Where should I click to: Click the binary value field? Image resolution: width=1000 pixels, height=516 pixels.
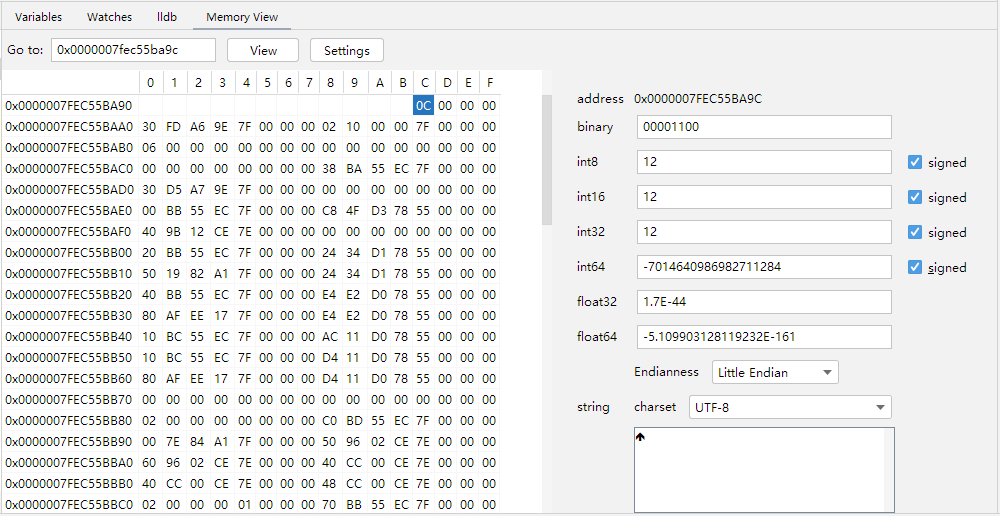click(763, 127)
